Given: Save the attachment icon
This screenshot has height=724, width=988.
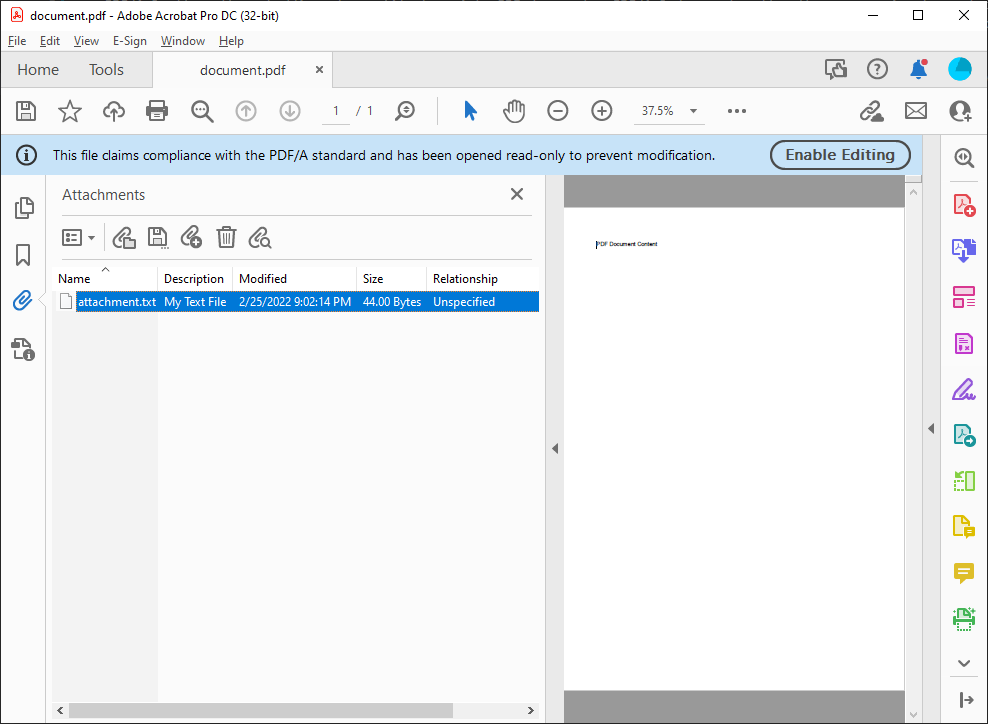Looking at the screenshot, I should (x=158, y=238).
